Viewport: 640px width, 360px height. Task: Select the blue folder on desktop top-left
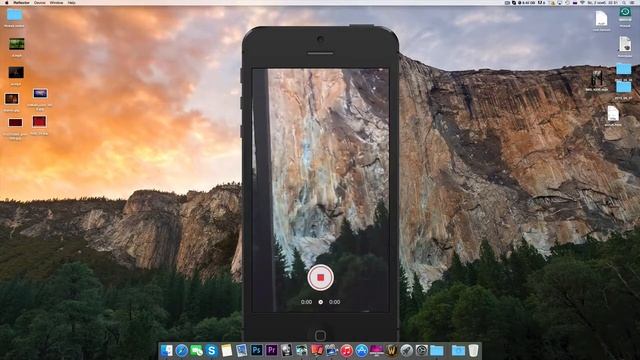tap(14, 16)
